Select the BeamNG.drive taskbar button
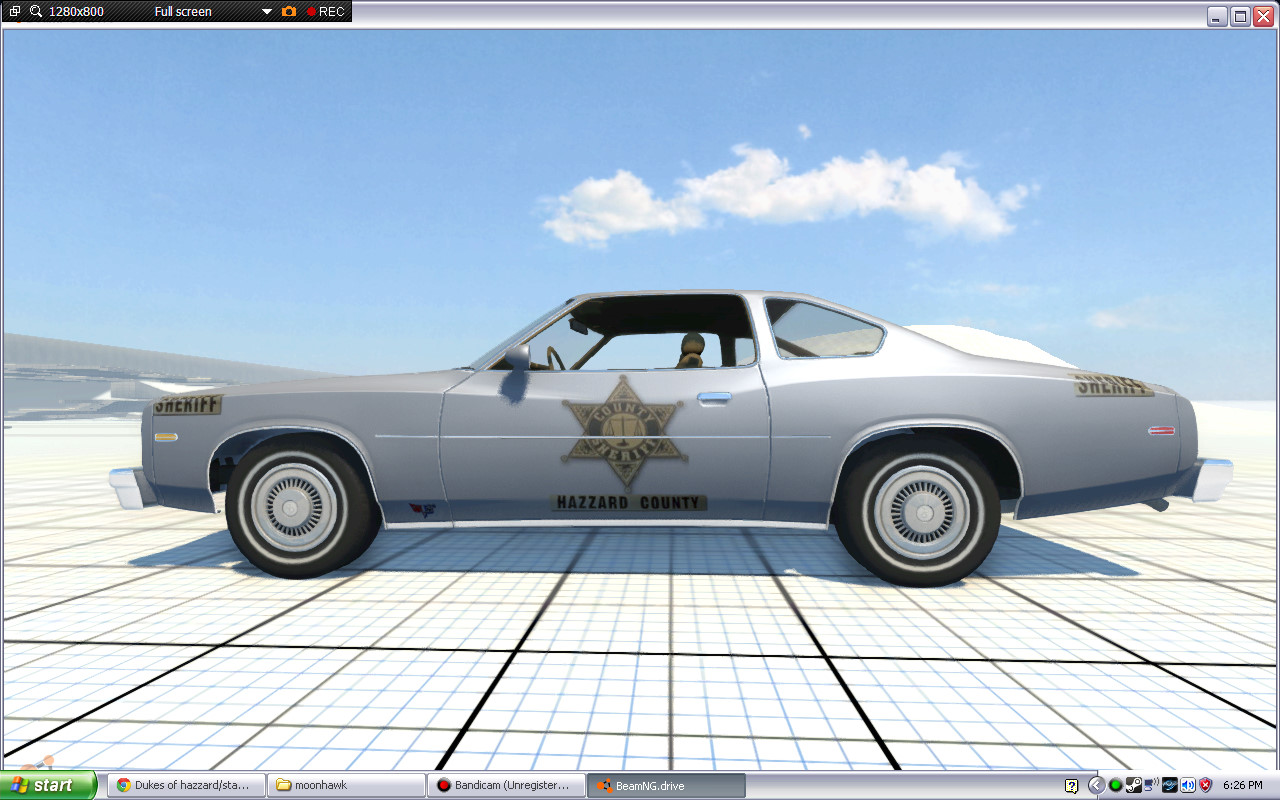Image resolution: width=1280 pixels, height=800 pixels. click(x=666, y=785)
